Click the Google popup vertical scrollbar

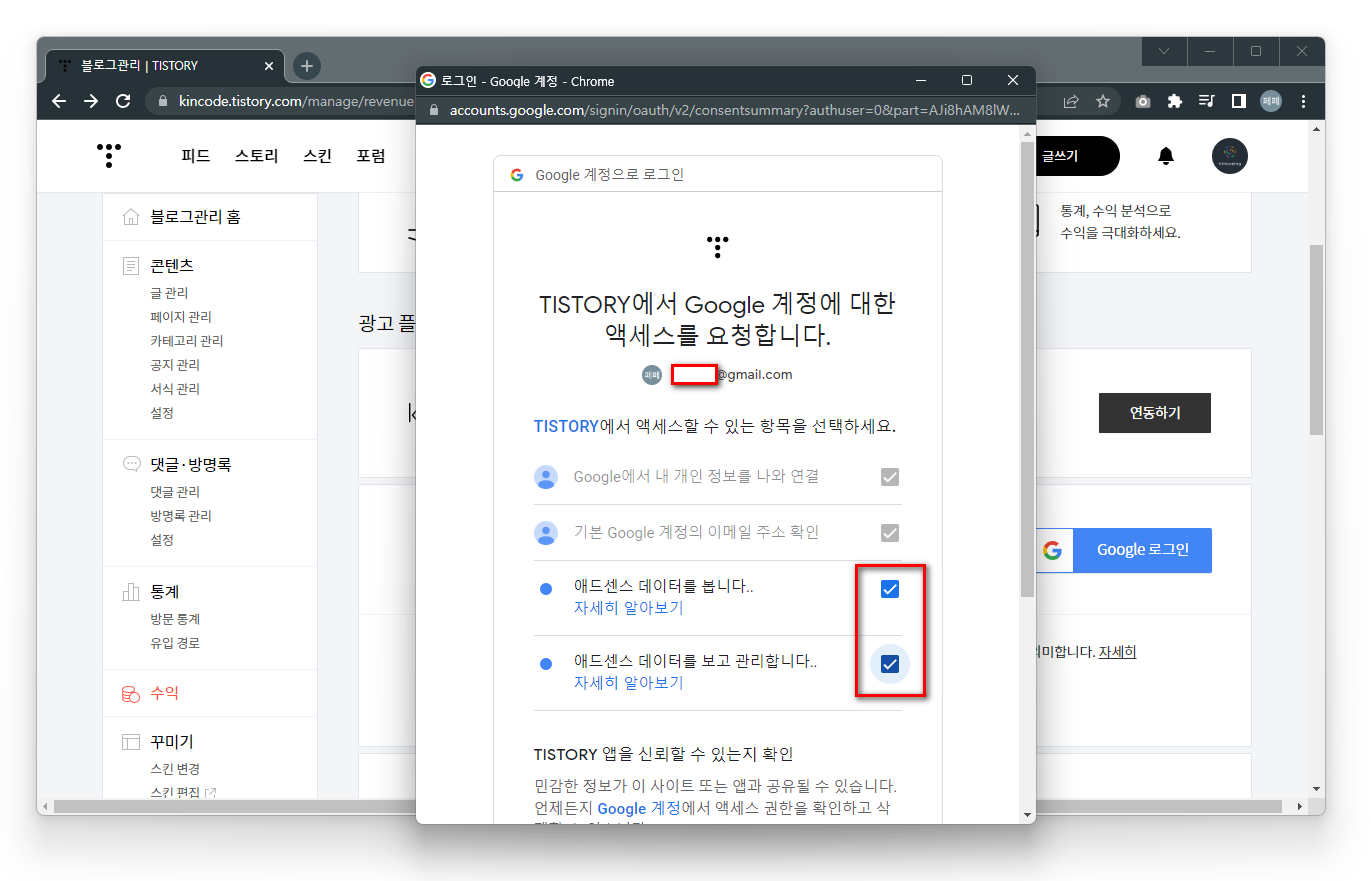tap(1028, 369)
